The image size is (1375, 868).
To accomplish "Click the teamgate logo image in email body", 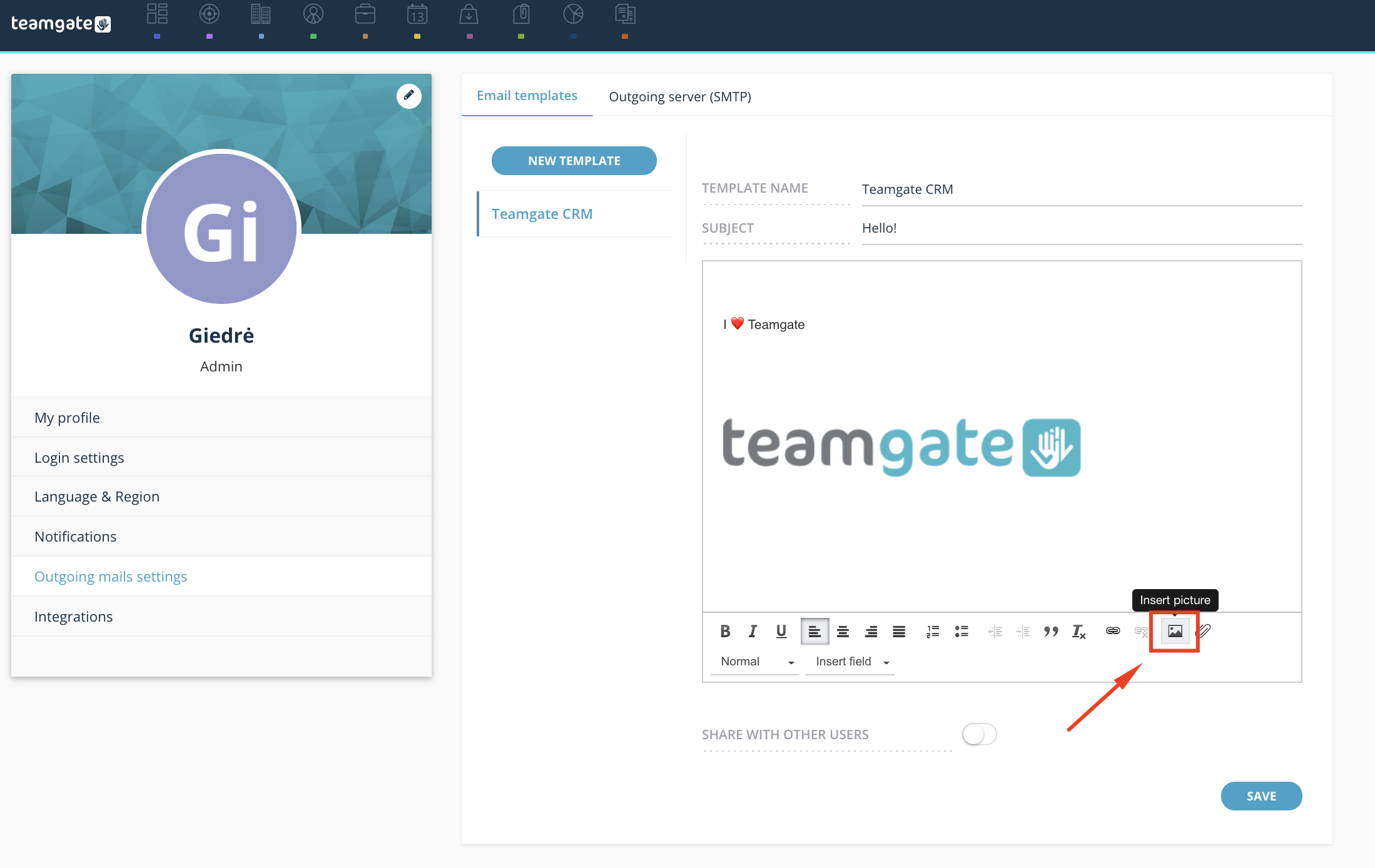I will 901,447.
